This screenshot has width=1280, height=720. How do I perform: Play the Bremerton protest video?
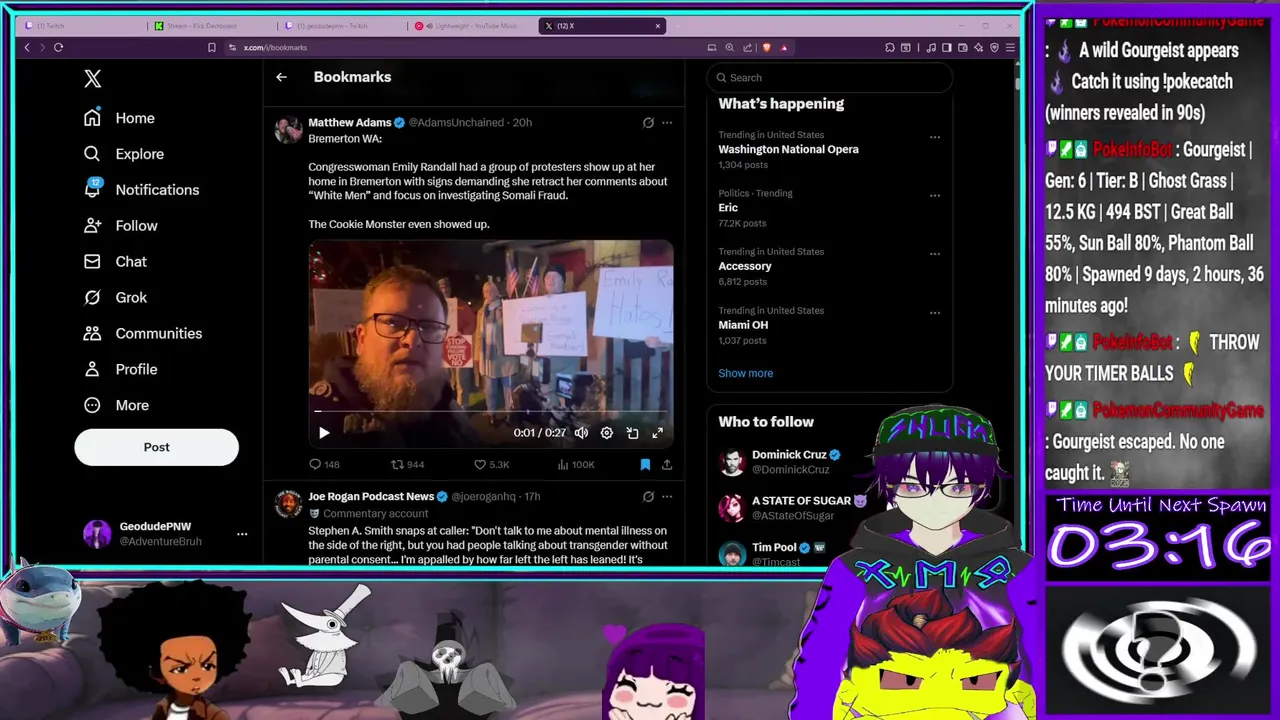[324, 433]
